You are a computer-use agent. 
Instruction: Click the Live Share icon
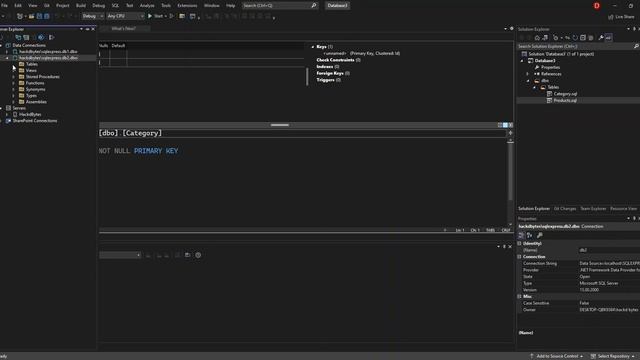(611, 17)
